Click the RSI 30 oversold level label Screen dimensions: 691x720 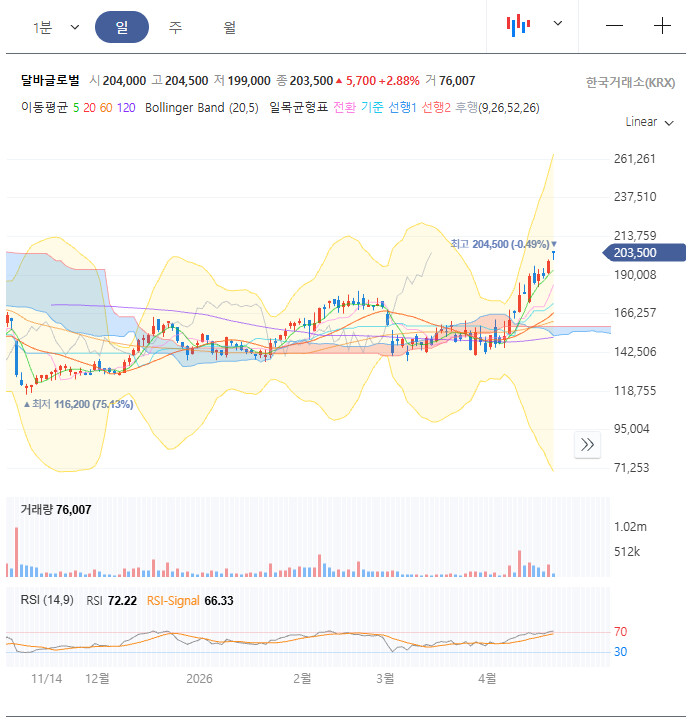click(x=620, y=652)
